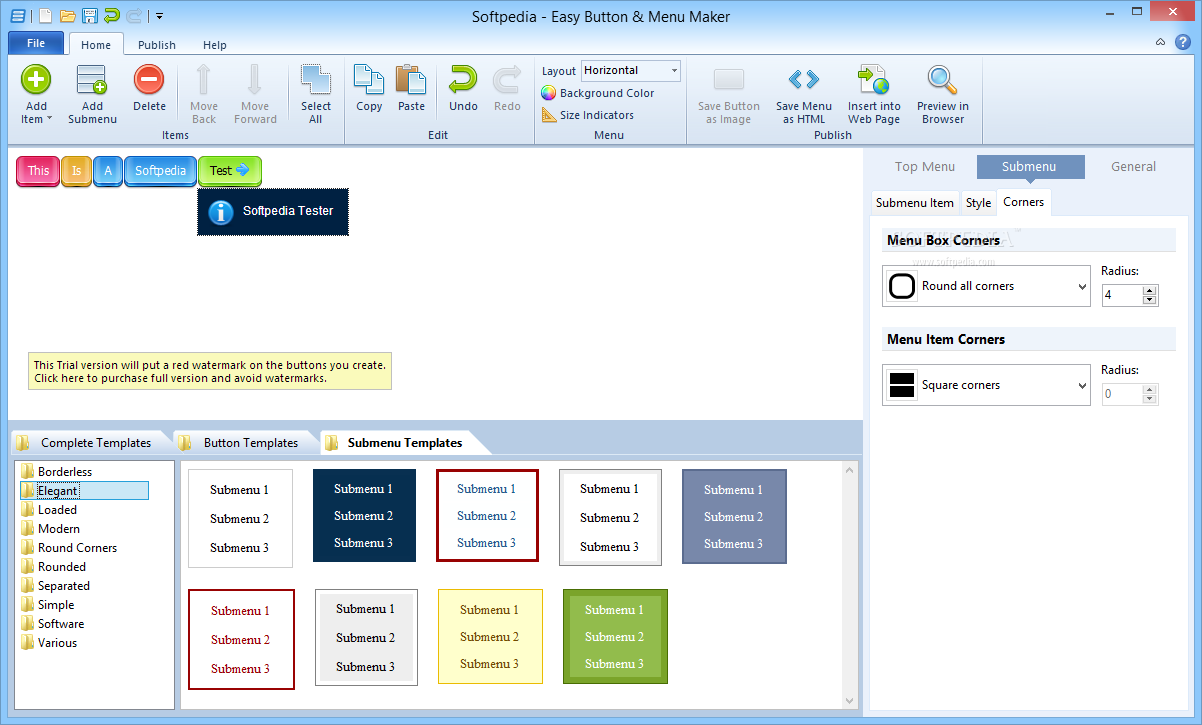Click the Save quick access icon
Screen dimensions: 1202x725
click(x=90, y=16)
